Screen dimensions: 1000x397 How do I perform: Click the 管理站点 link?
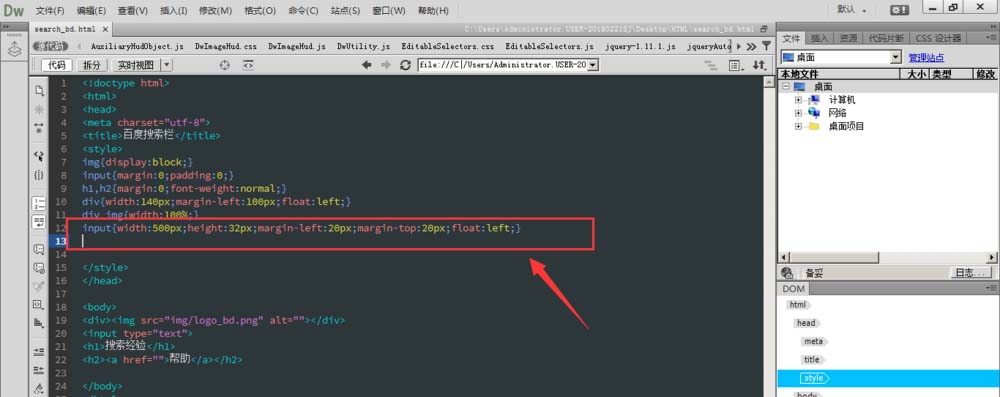[x=926, y=57]
